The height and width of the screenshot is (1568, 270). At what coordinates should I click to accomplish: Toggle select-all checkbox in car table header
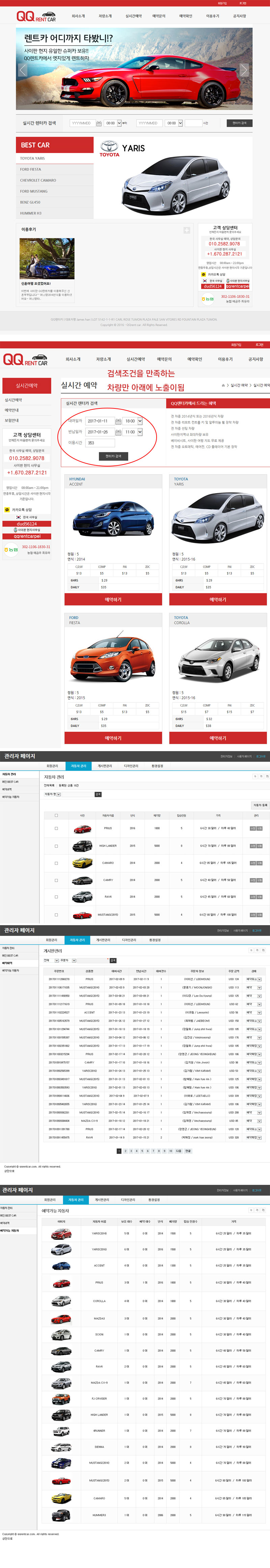pos(56,816)
